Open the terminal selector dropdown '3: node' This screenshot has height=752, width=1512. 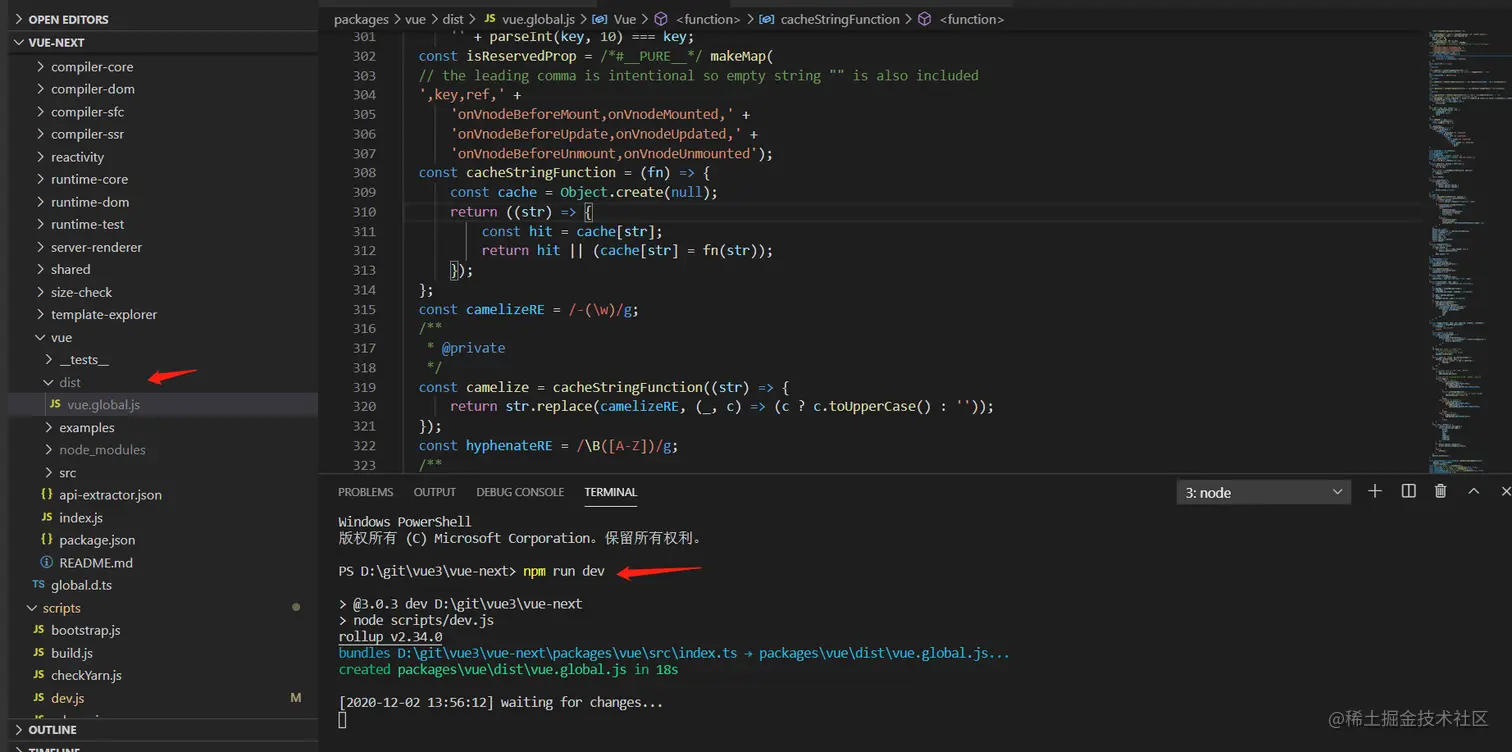pos(1264,492)
